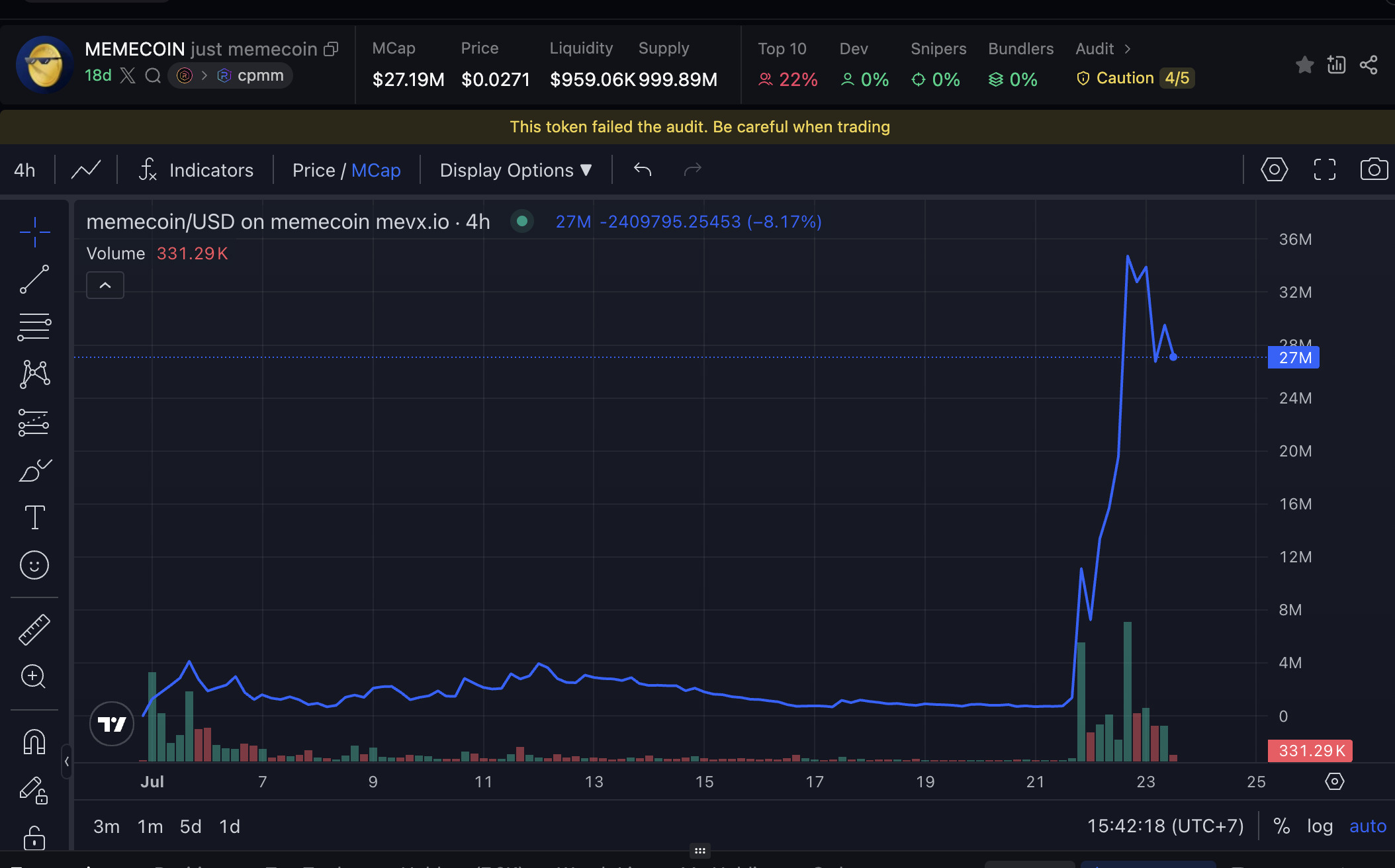
Task: Select the brush drawing tool
Action: pyautogui.click(x=34, y=470)
